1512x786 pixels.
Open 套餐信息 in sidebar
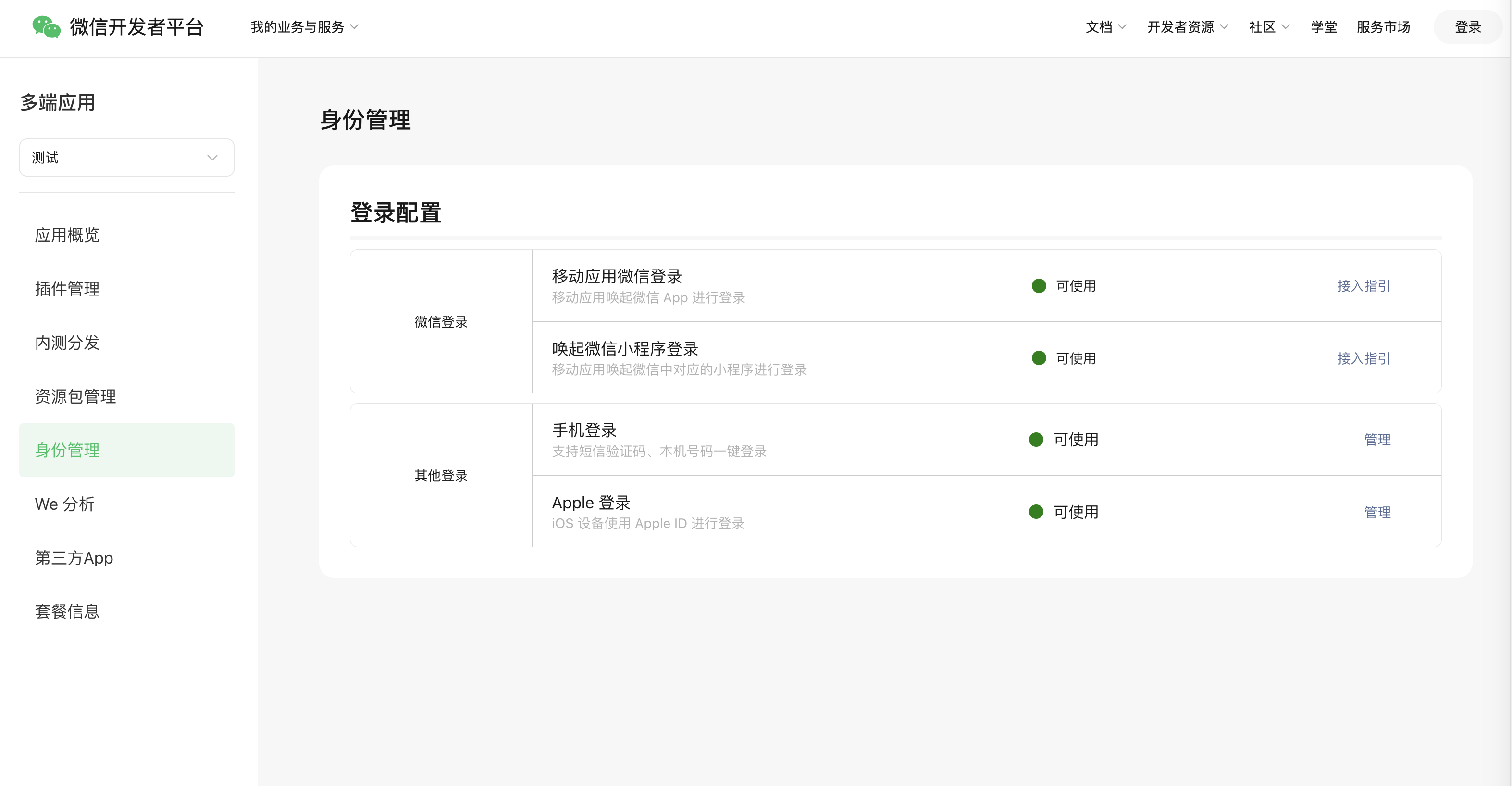pyautogui.click(x=127, y=612)
